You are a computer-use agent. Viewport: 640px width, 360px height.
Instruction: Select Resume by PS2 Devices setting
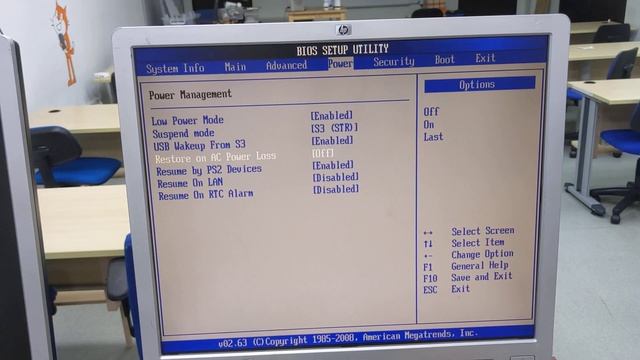(x=209, y=170)
